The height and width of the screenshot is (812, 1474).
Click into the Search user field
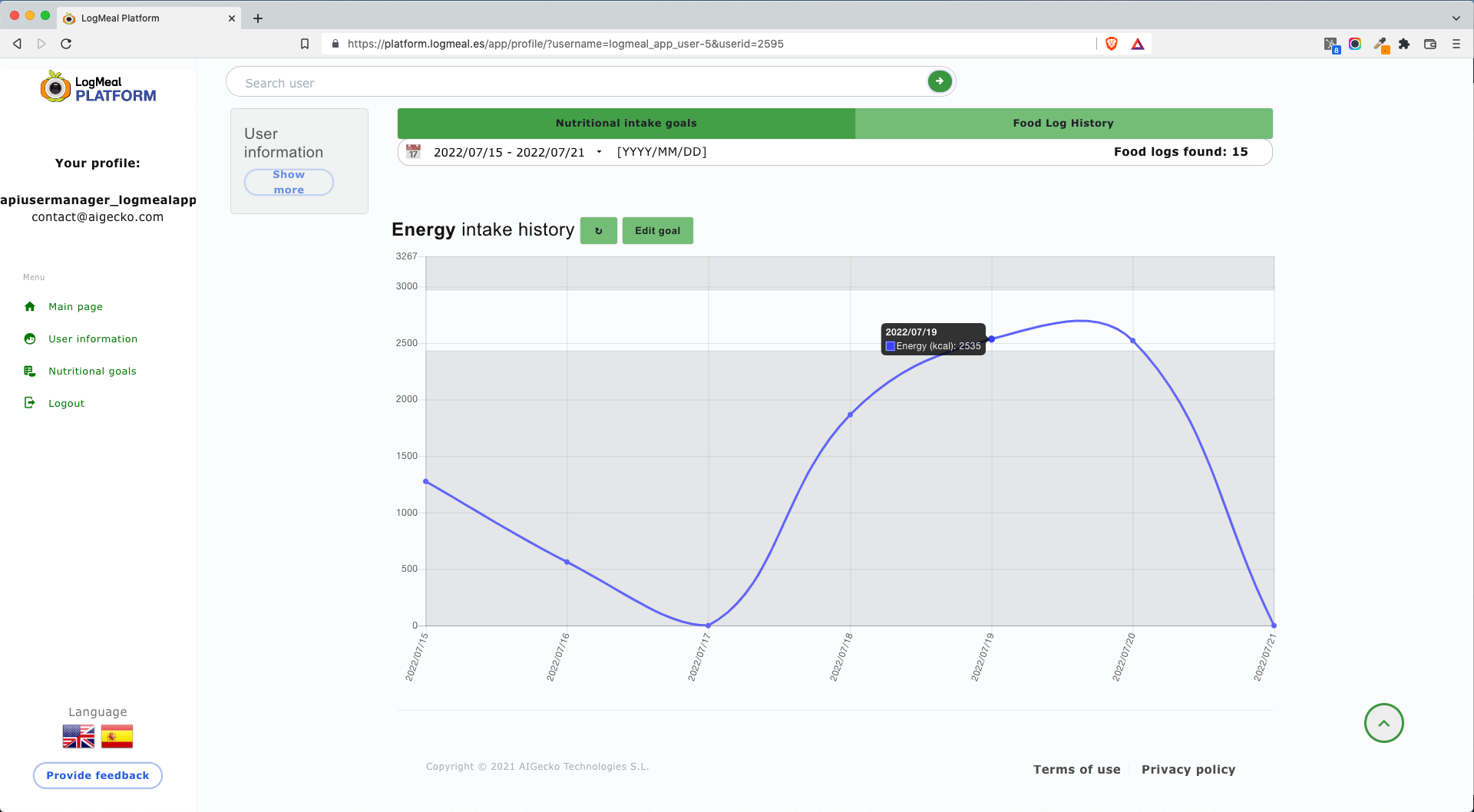[537, 82]
